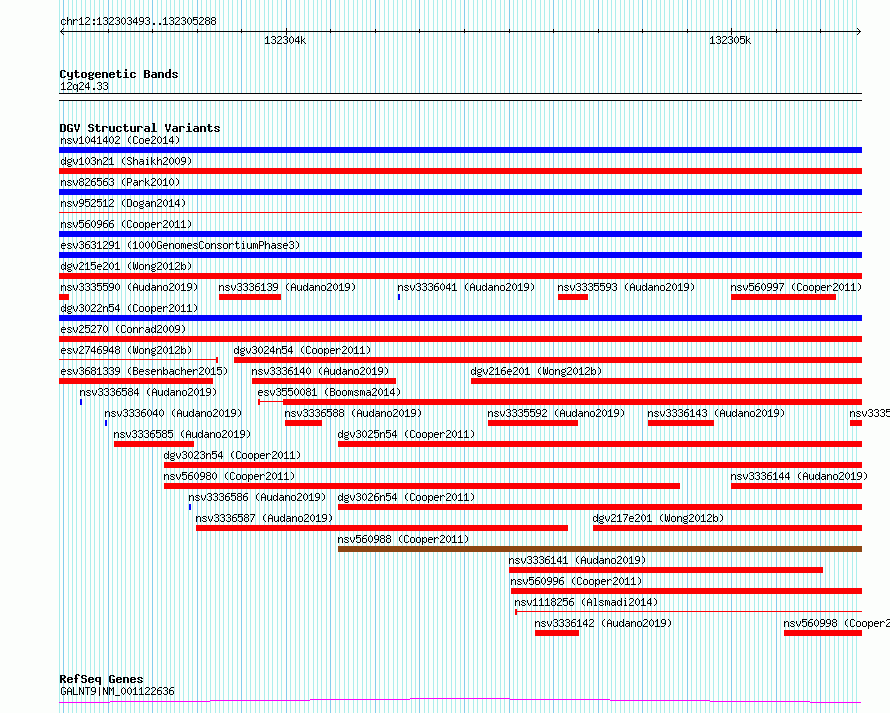This screenshot has width=890, height=713.
Task: Click dgv3026n54 (Cooper2011) label
Action: (406, 497)
